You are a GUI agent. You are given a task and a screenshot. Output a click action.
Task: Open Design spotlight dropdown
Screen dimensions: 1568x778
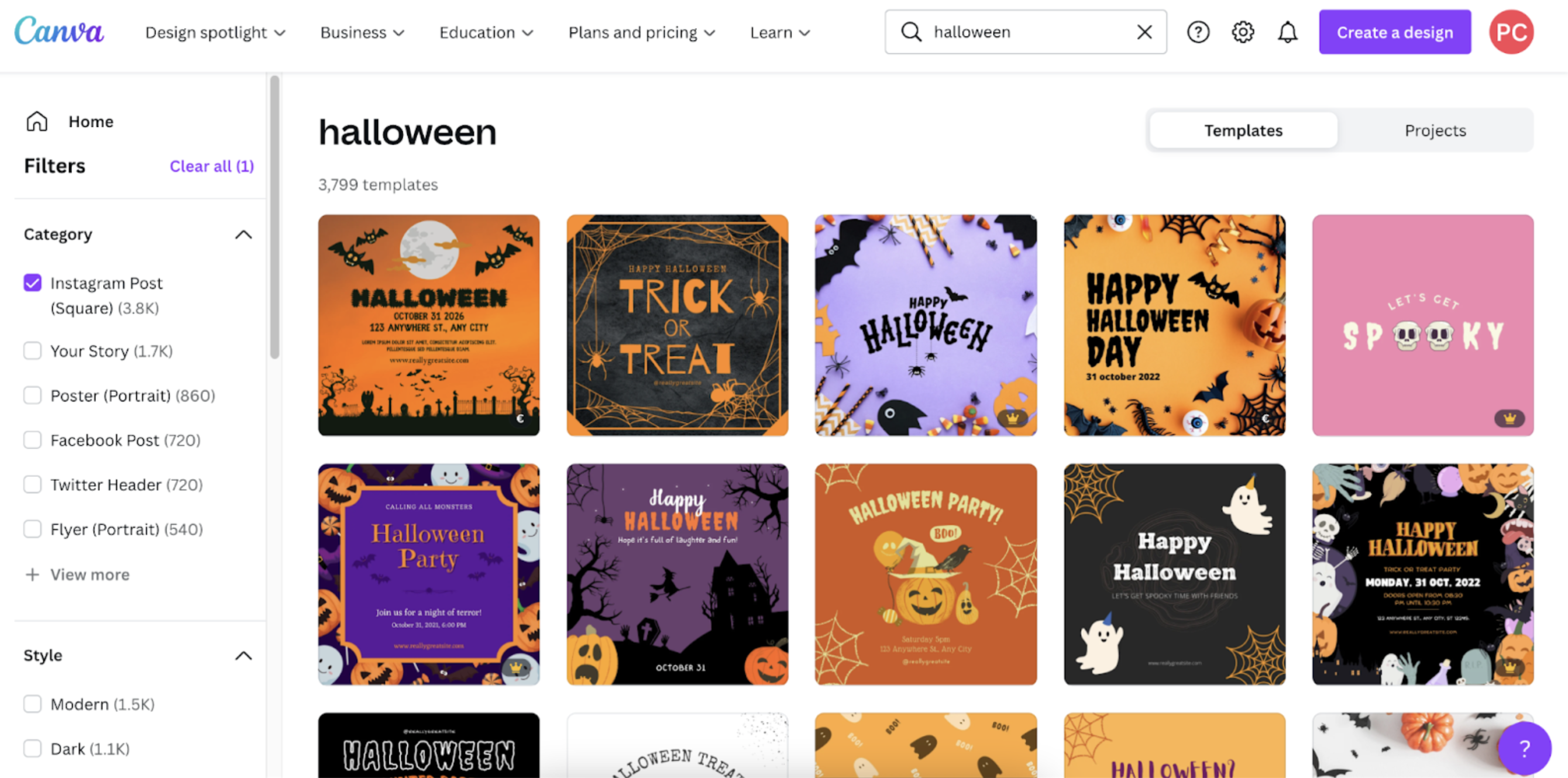pyautogui.click(x=215, y=32)
